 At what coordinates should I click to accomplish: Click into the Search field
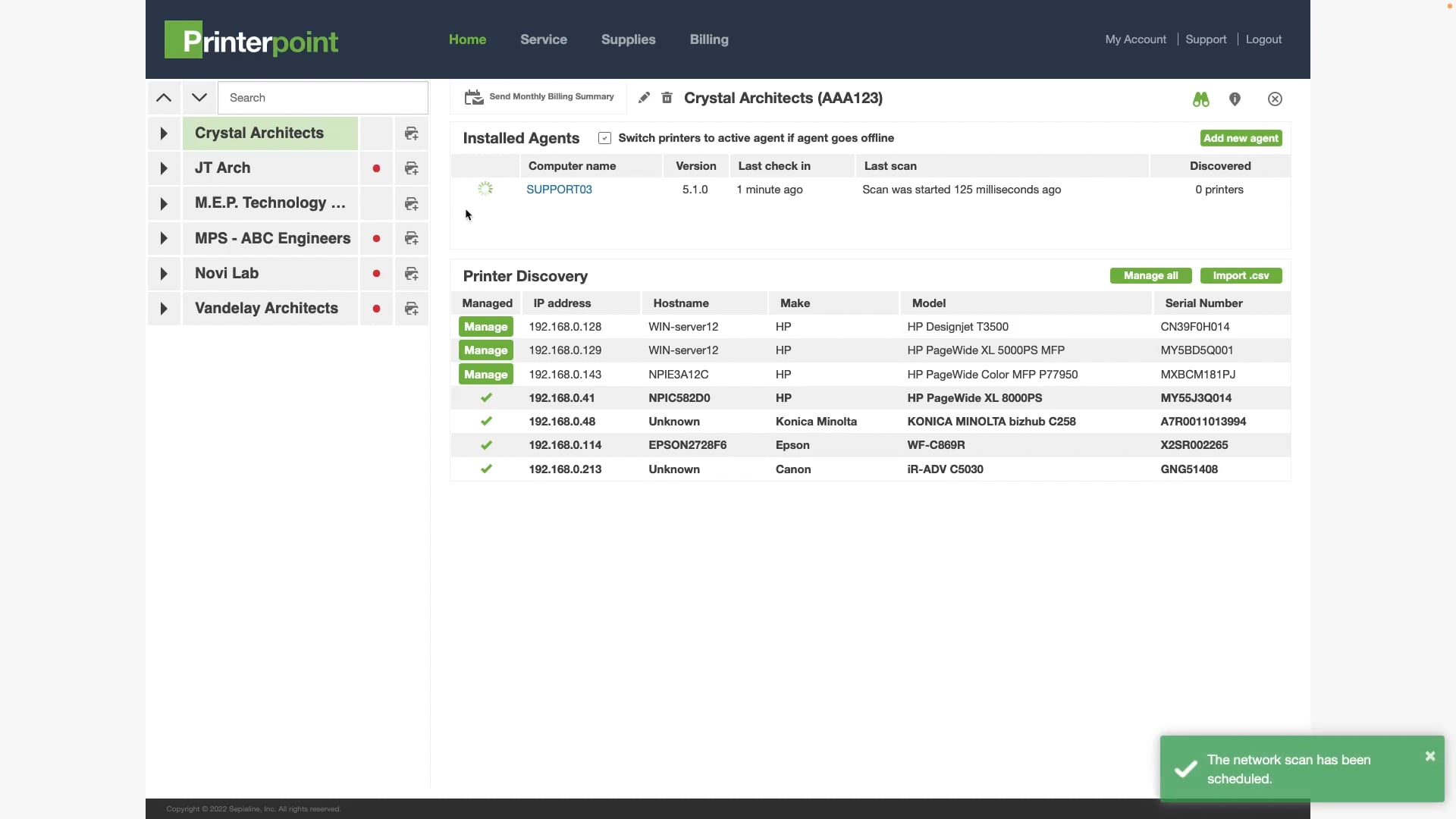(x=323, y=98)
